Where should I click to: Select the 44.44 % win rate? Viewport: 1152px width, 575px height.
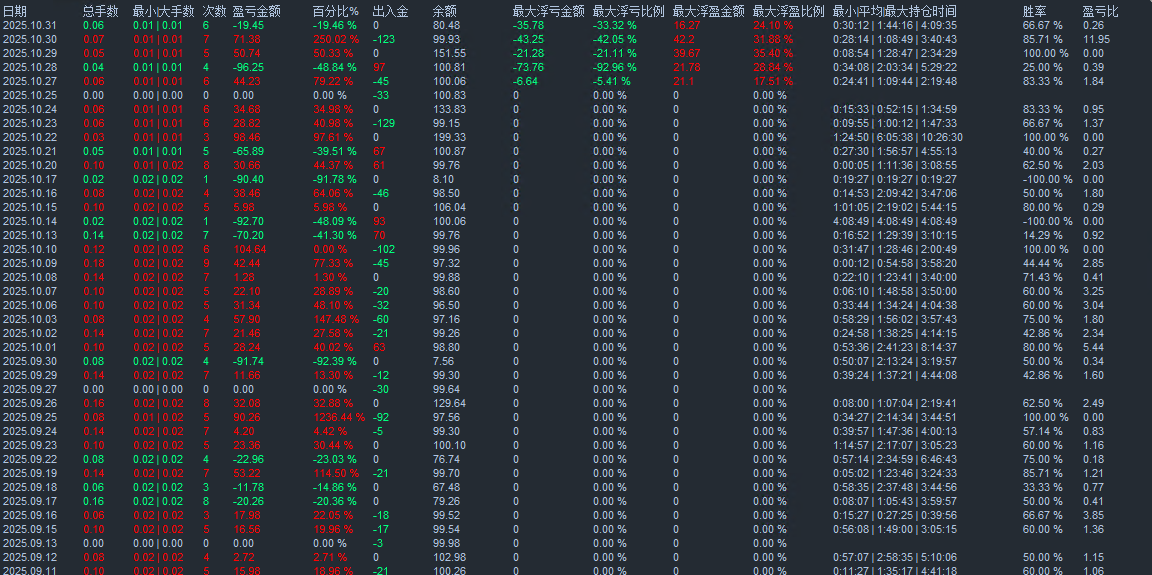click(x=1043, y=263)
